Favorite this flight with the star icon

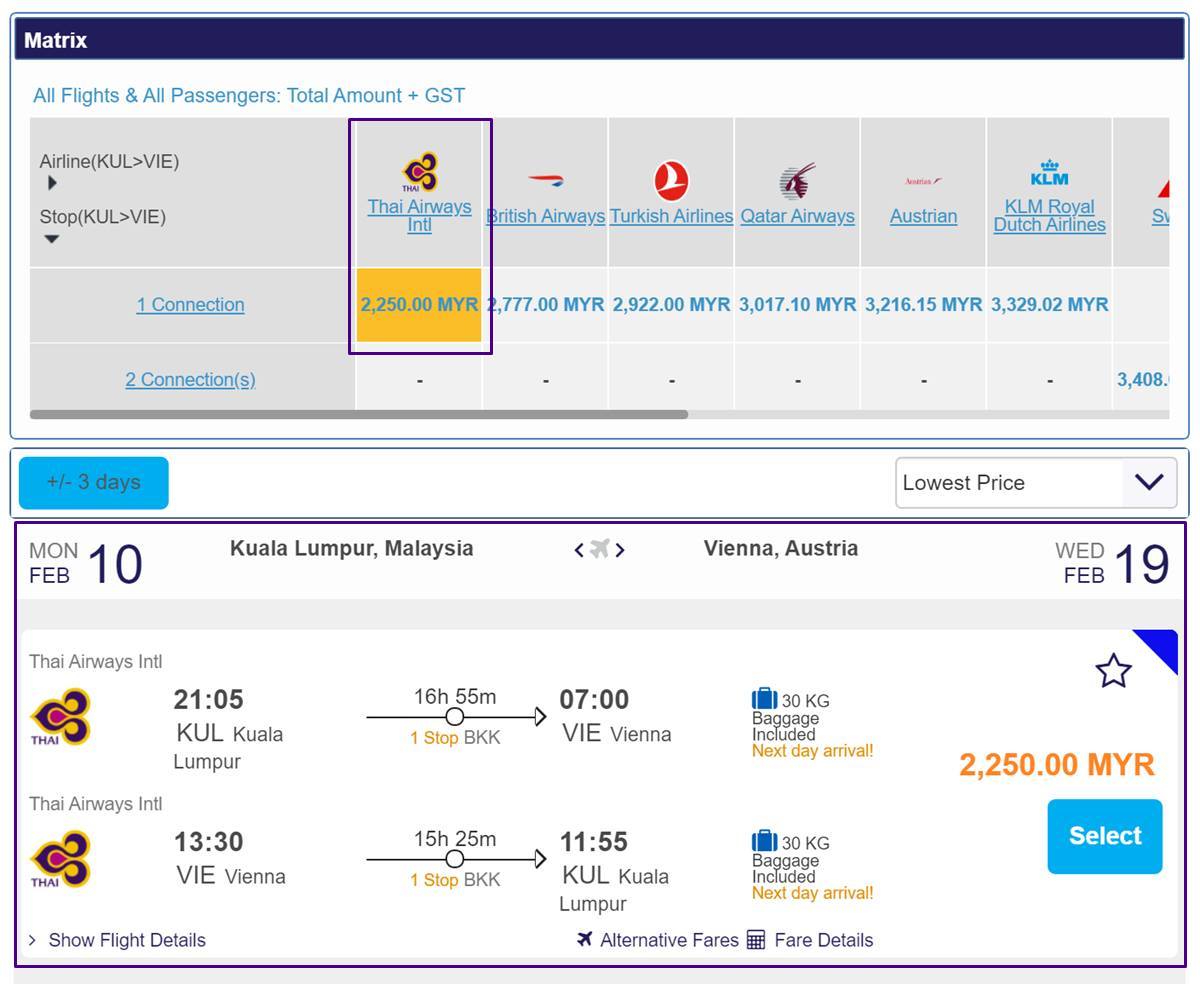pyautogui.click(x=1113, y=671)
